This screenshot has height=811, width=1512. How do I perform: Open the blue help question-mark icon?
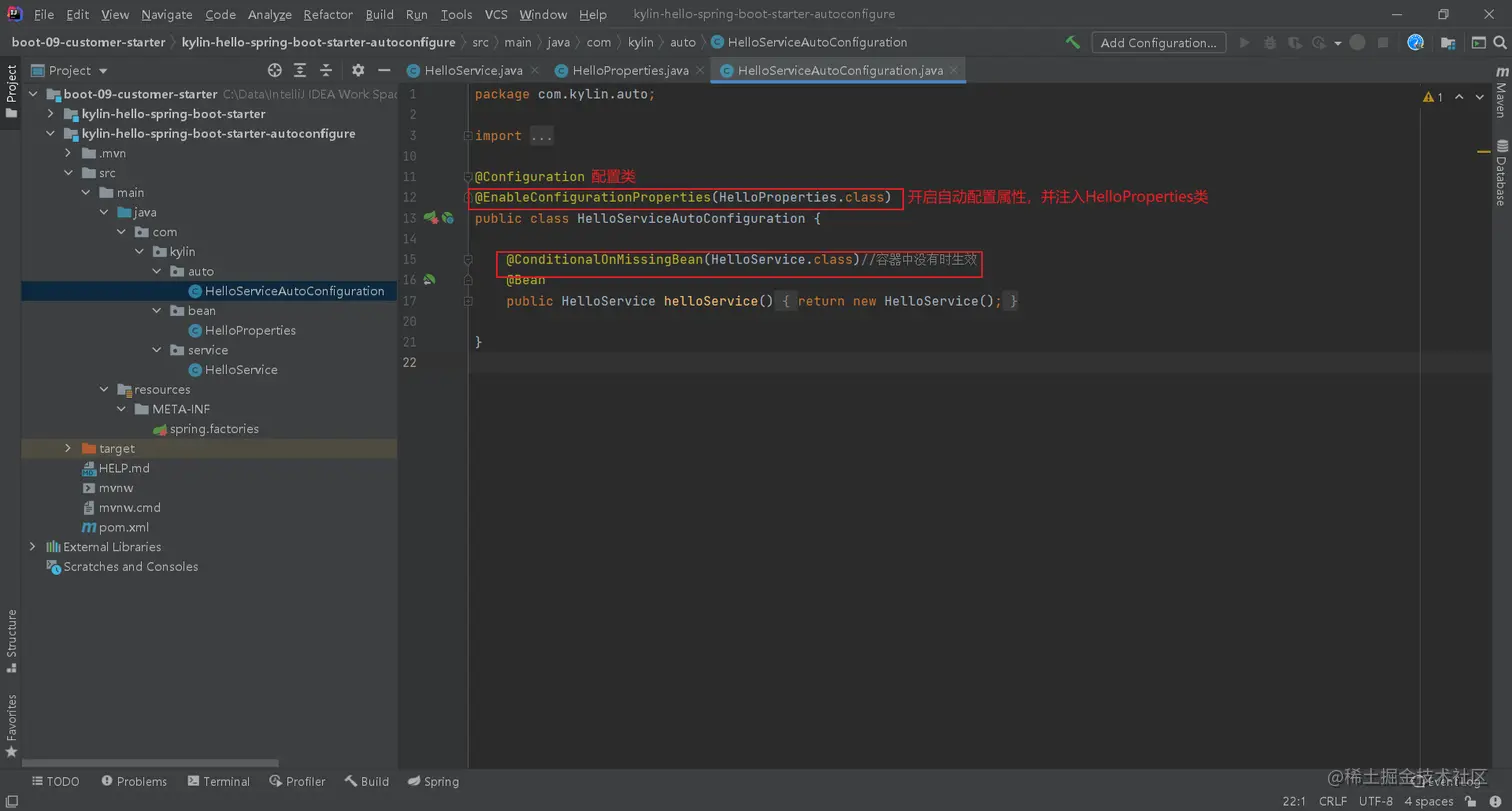(1415, 42)
